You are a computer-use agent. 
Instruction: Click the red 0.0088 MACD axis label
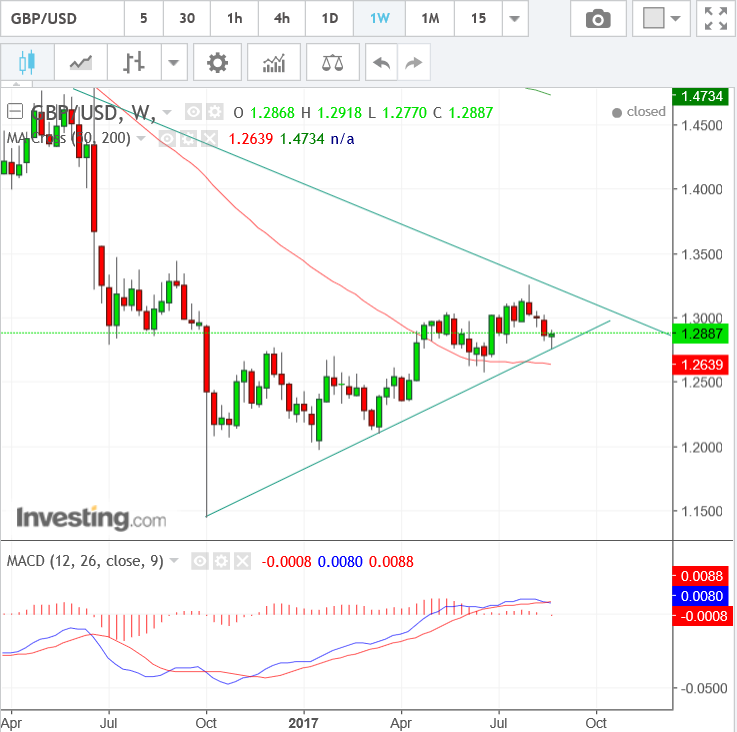pos(701,576)
